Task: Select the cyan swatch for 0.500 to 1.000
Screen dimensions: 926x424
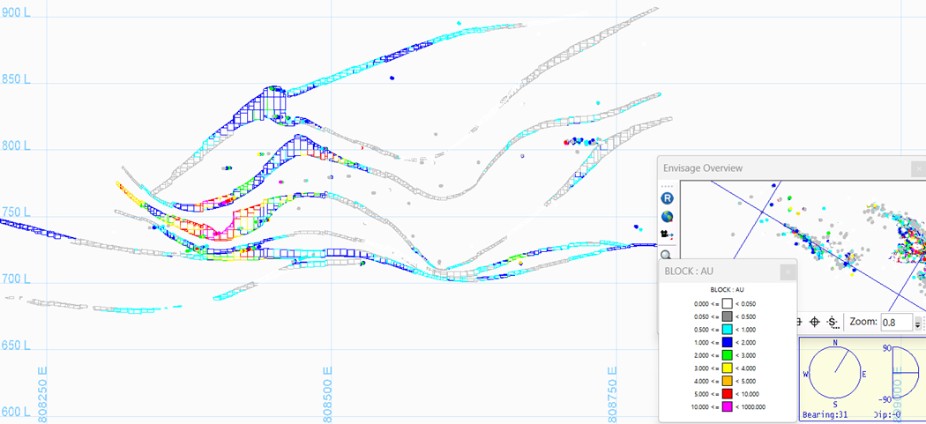Action: (x=727, y=328)
